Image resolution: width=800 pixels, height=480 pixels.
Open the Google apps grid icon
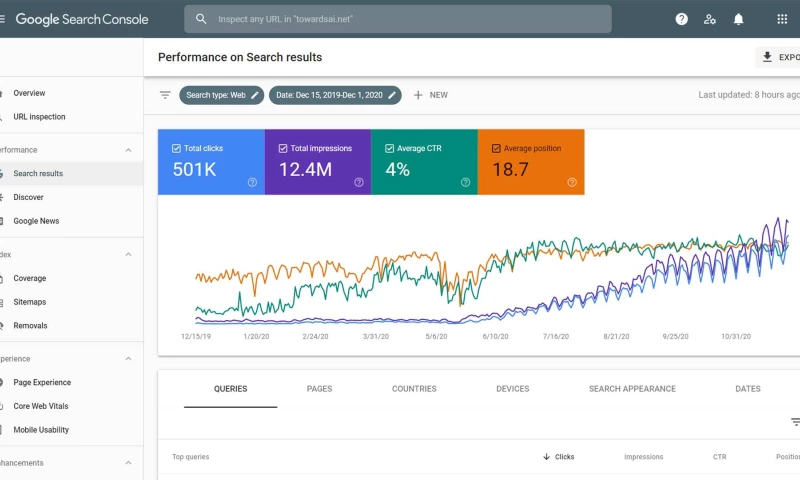pos(782,19)
